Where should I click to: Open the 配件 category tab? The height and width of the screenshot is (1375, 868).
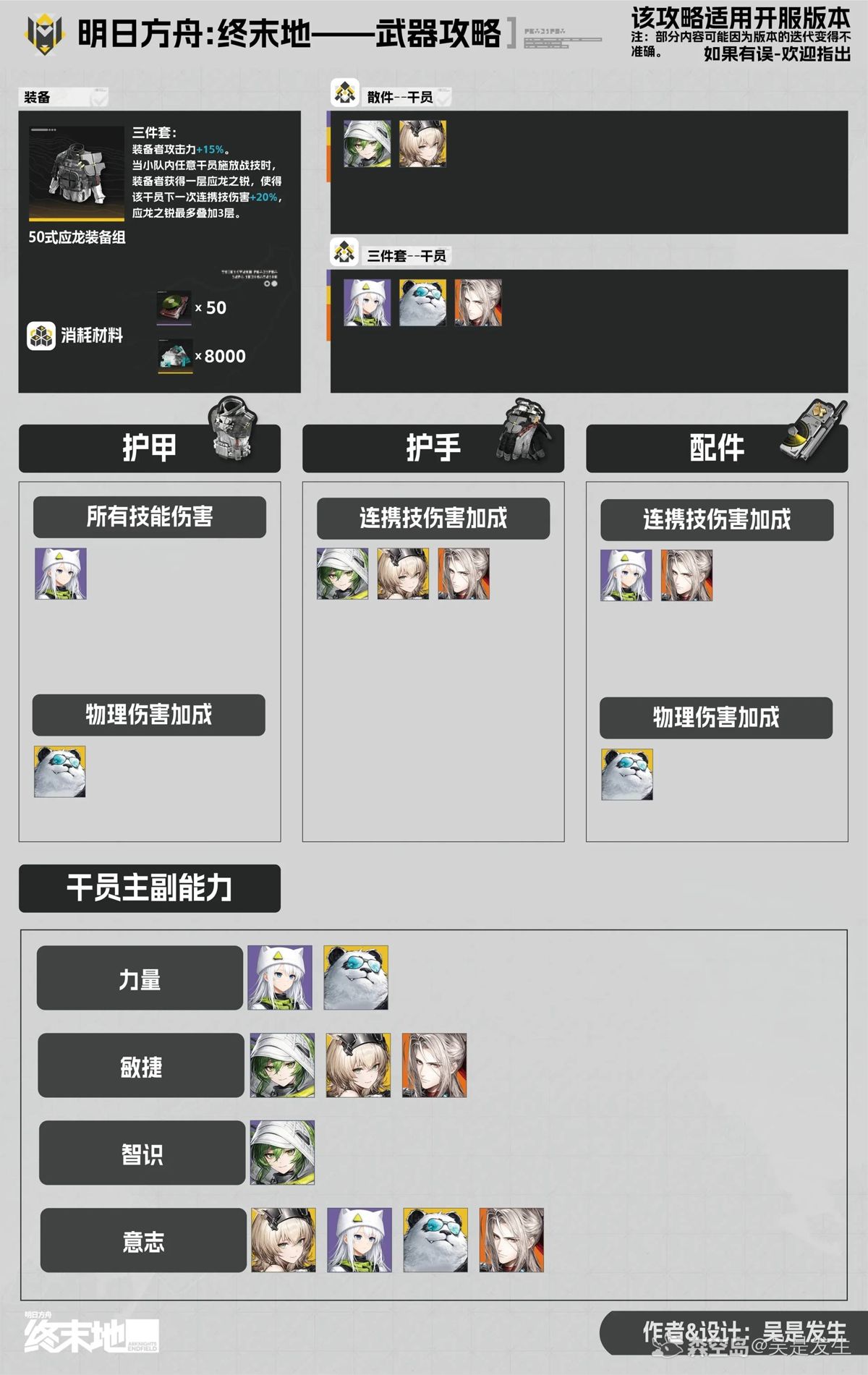coord(717,448)
